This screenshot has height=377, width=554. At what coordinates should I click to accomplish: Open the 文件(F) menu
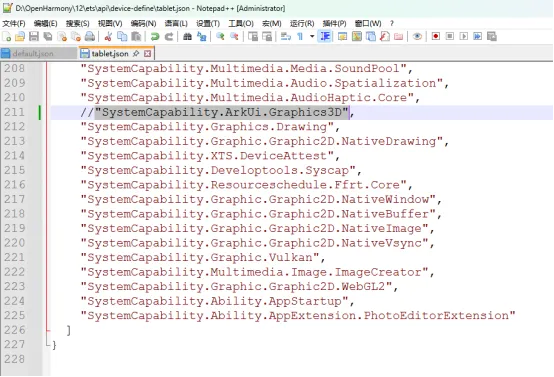[x=14, y=23]
